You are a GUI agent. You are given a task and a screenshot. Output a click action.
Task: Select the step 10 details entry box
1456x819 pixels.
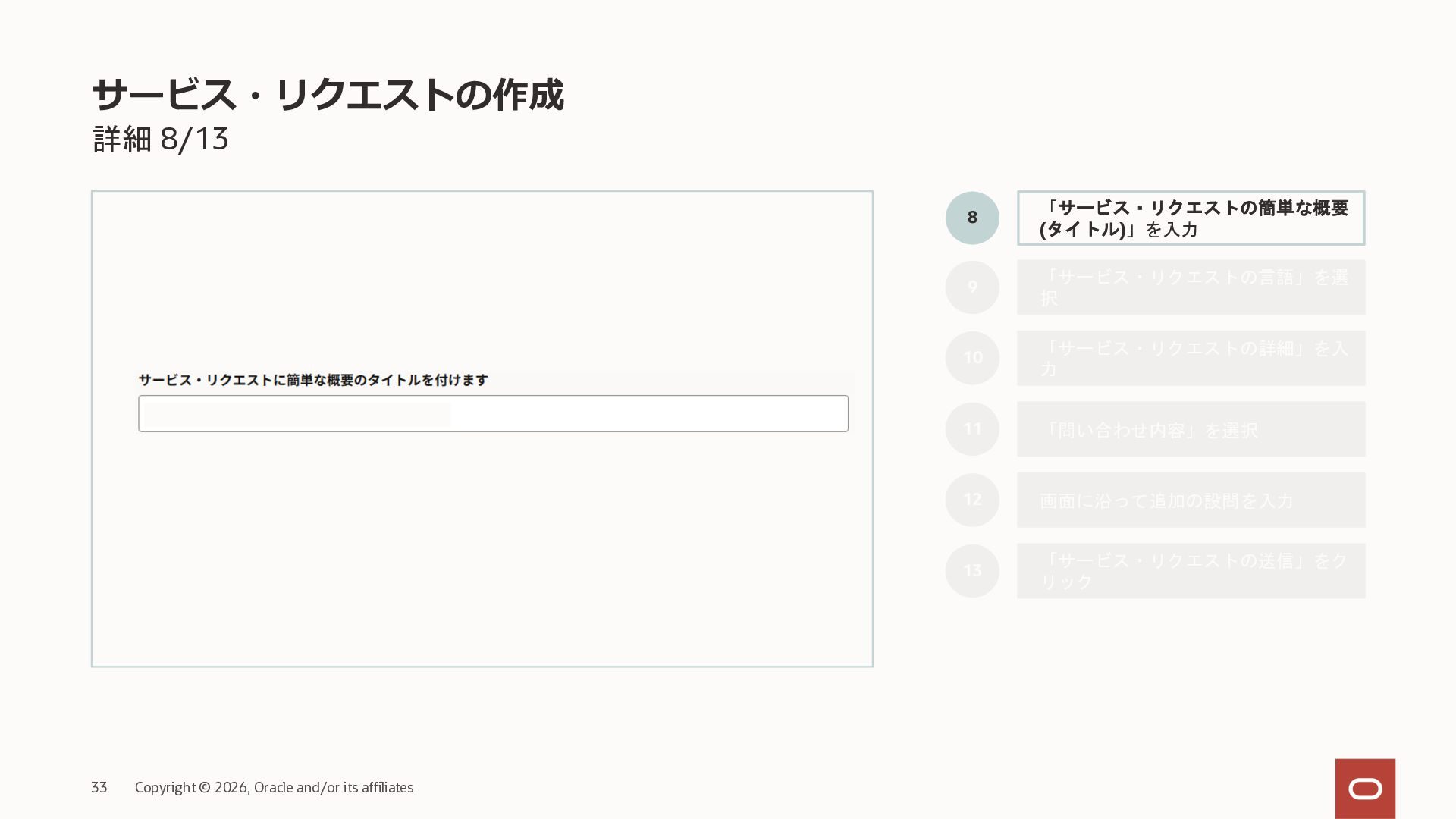1191,358
